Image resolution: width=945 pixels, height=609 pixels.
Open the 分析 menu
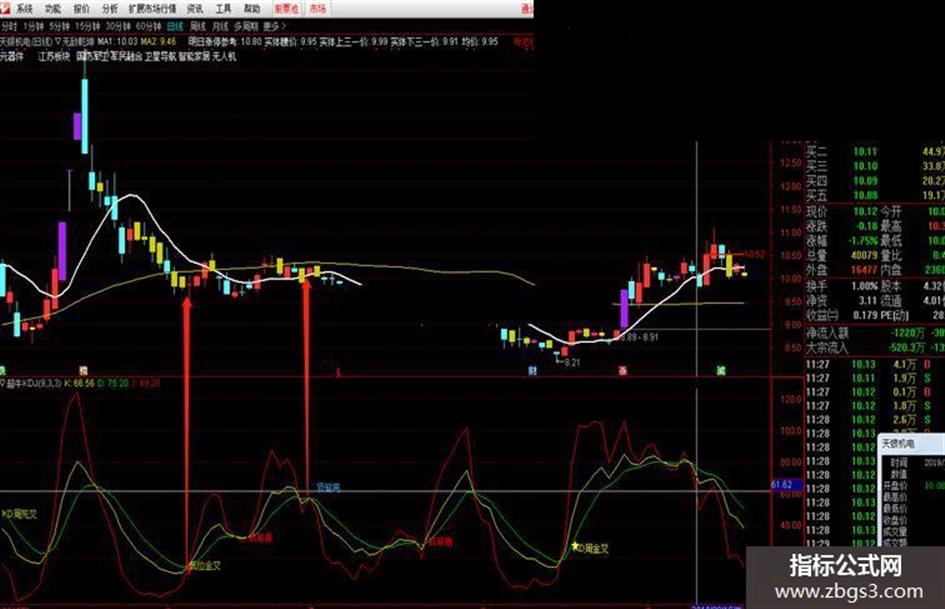[x=110, y=8]
